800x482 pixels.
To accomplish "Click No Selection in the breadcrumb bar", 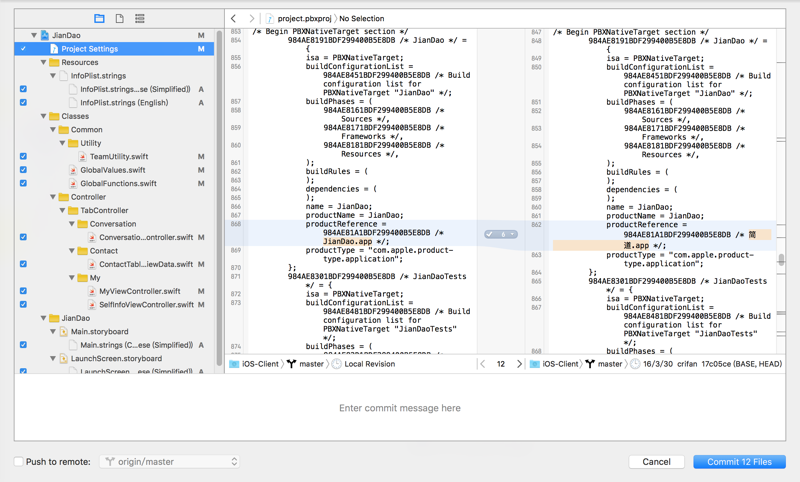I will pyautogui.click(x=361, y=18).
